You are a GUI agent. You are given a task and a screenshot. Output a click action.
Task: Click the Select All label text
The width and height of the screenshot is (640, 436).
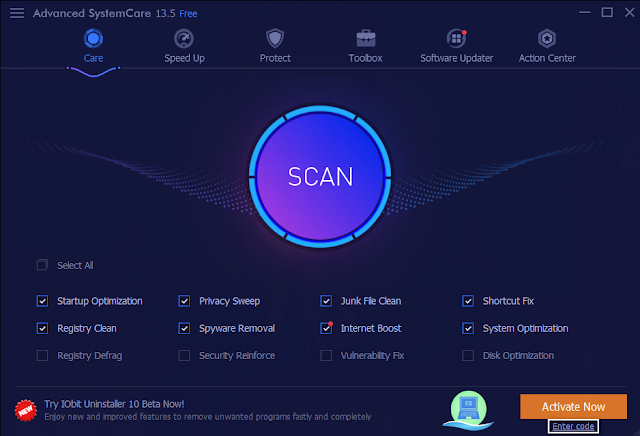[x=75, y=265]
